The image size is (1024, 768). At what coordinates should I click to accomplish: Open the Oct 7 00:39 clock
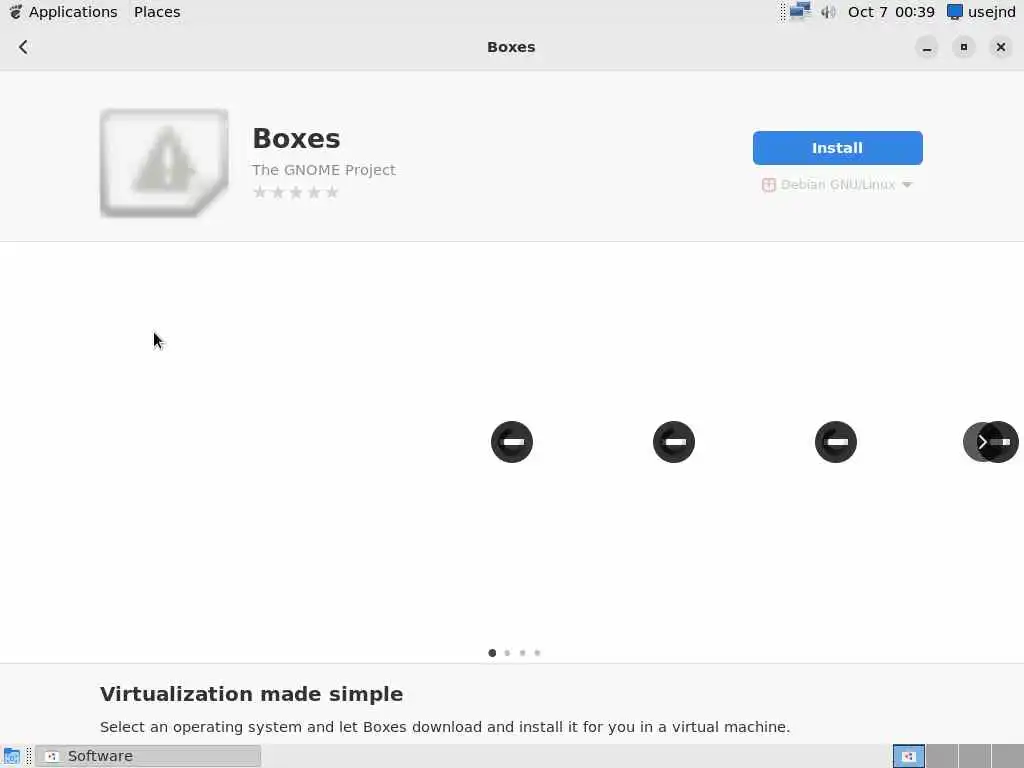(x=891, y=12)
